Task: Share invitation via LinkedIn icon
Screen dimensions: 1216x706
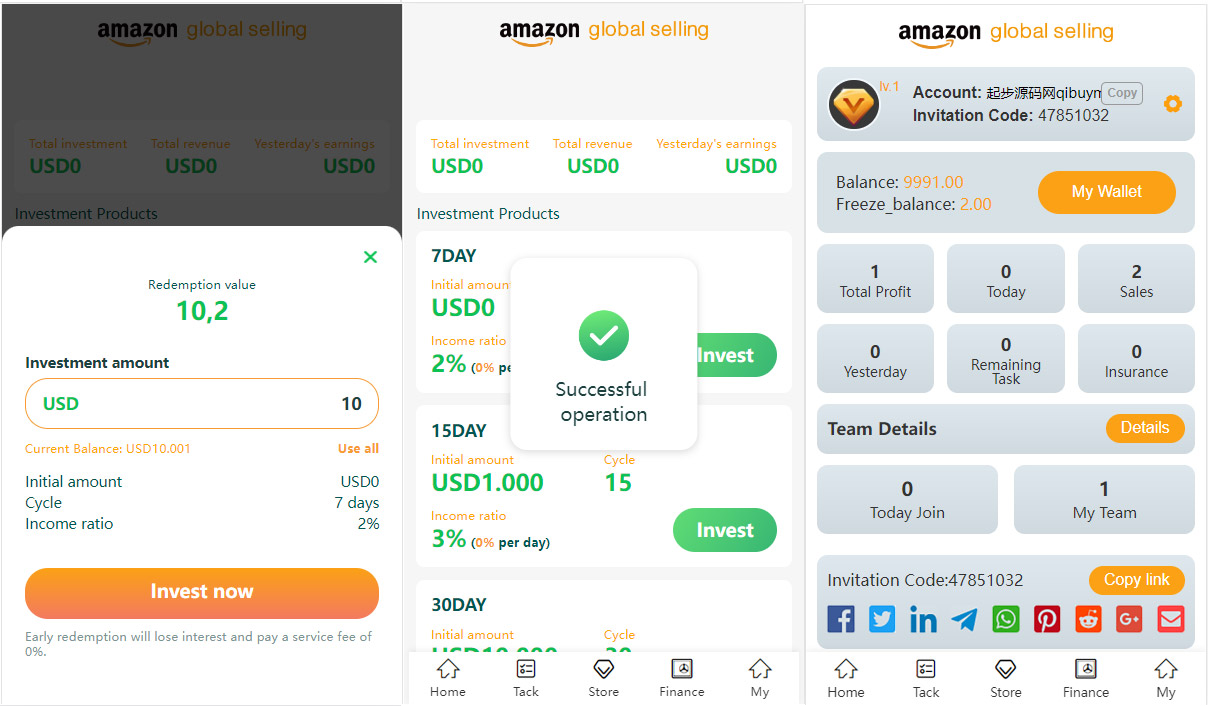Action: tap(923, 620)
